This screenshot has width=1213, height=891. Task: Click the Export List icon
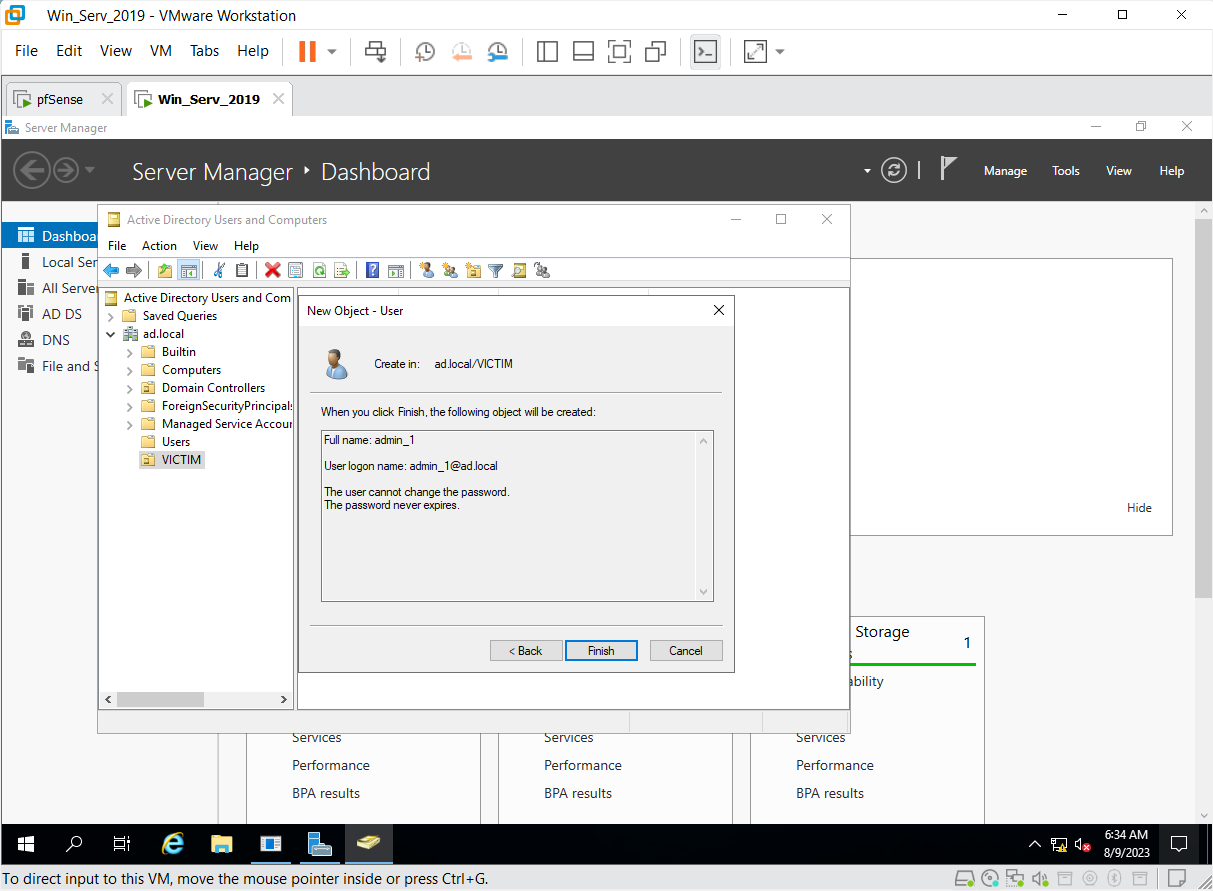click(342, 270)
